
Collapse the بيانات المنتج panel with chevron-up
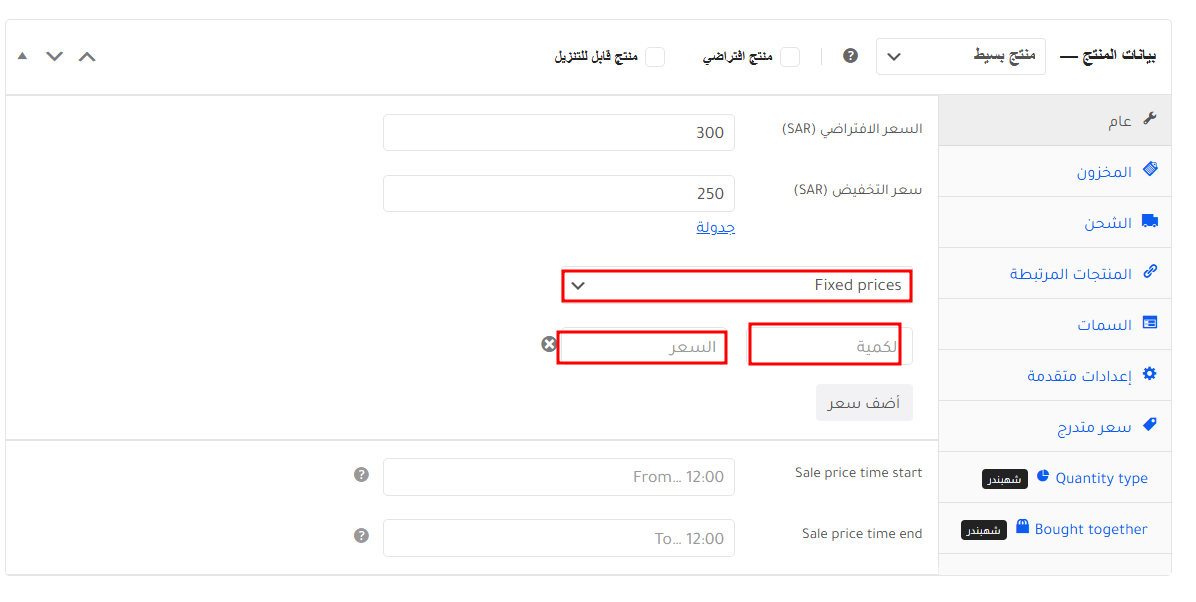tap(87, 57)
